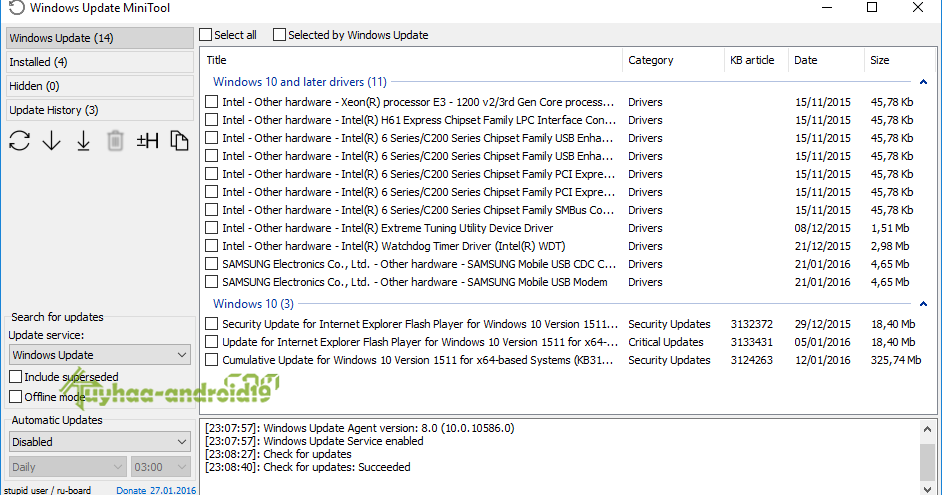Sort by the KB article column header
The image size is (942, 495).
coord(756,60)
